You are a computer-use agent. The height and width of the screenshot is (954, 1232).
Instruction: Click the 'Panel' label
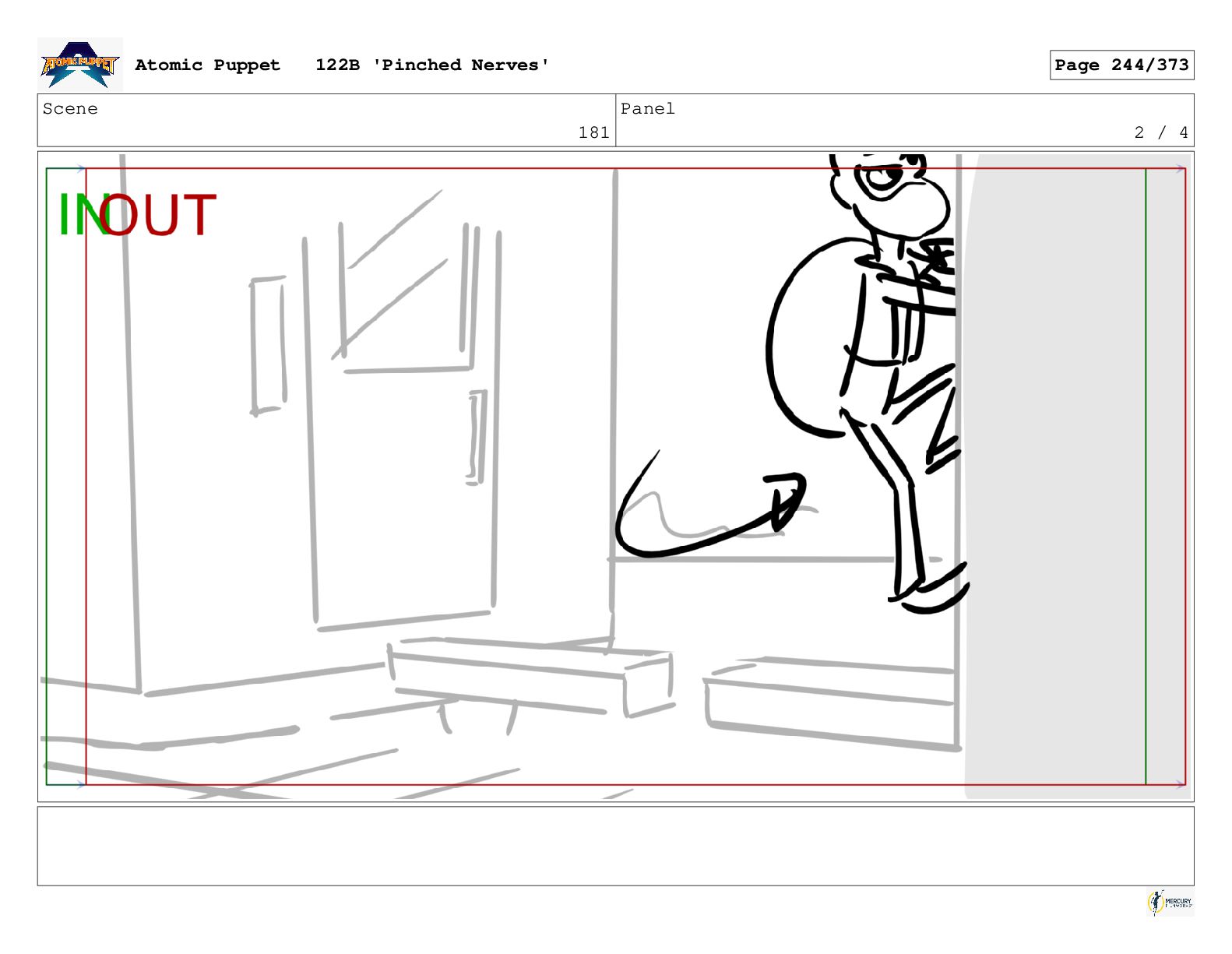648,109
